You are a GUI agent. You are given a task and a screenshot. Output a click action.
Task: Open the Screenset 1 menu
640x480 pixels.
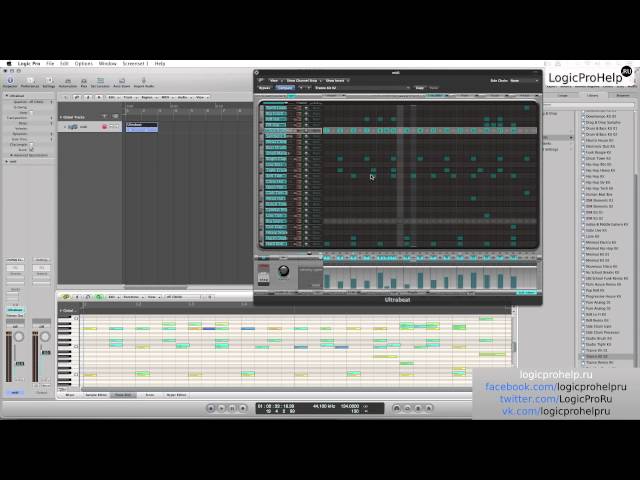136,64
